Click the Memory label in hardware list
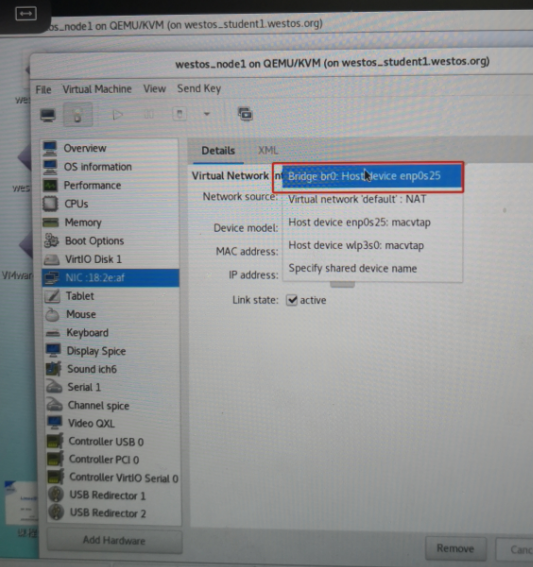533x567 pixels. (x=83, y=222)
